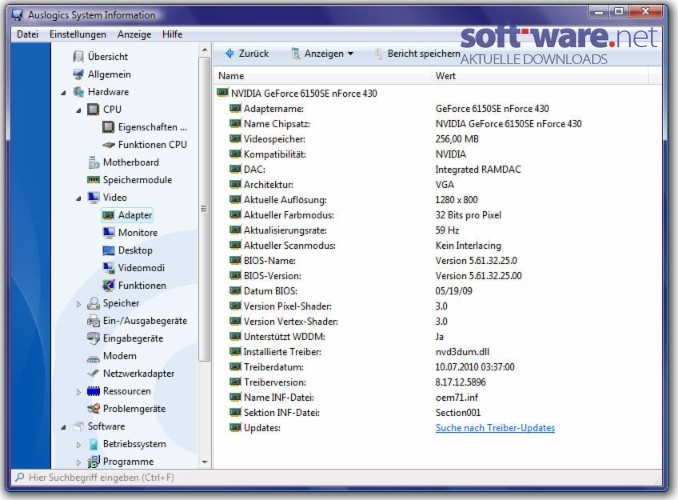Image resolution: width=678 pixels, height=500 pixels.
Task: Select the Desktop icon
Action: 109,250
